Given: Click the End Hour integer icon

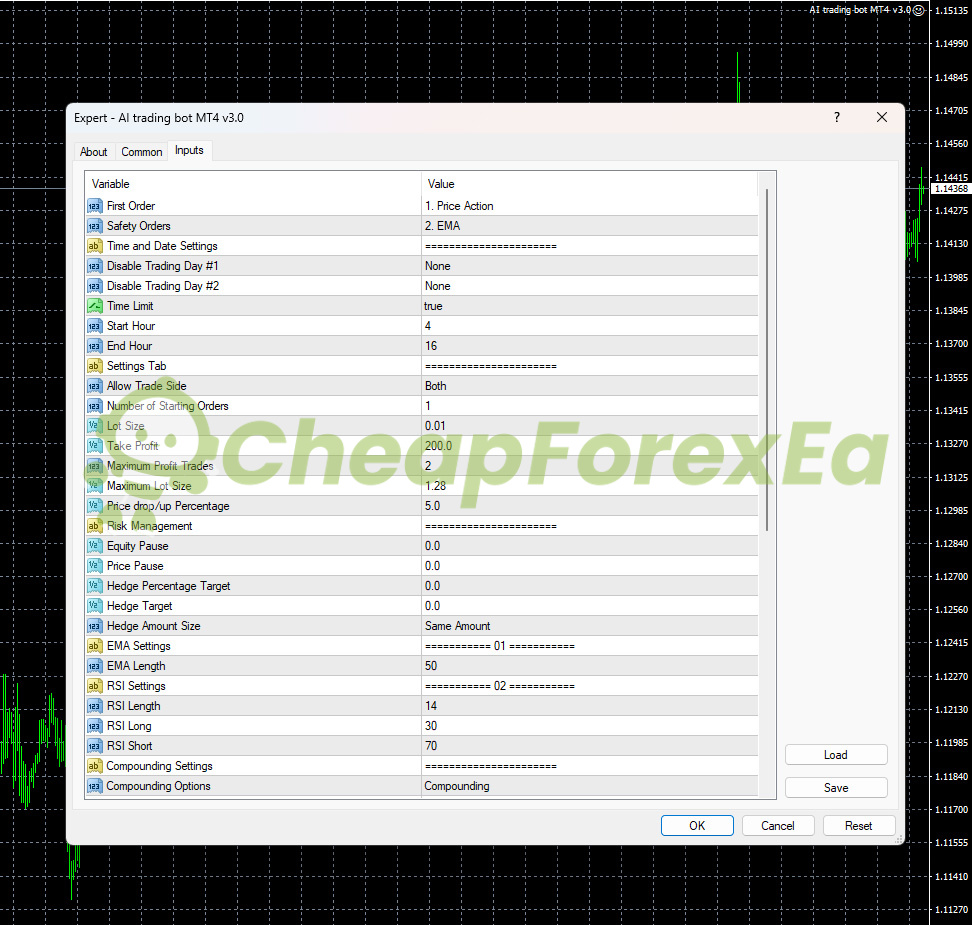Looking at the screenshot, I should (94, 346).
